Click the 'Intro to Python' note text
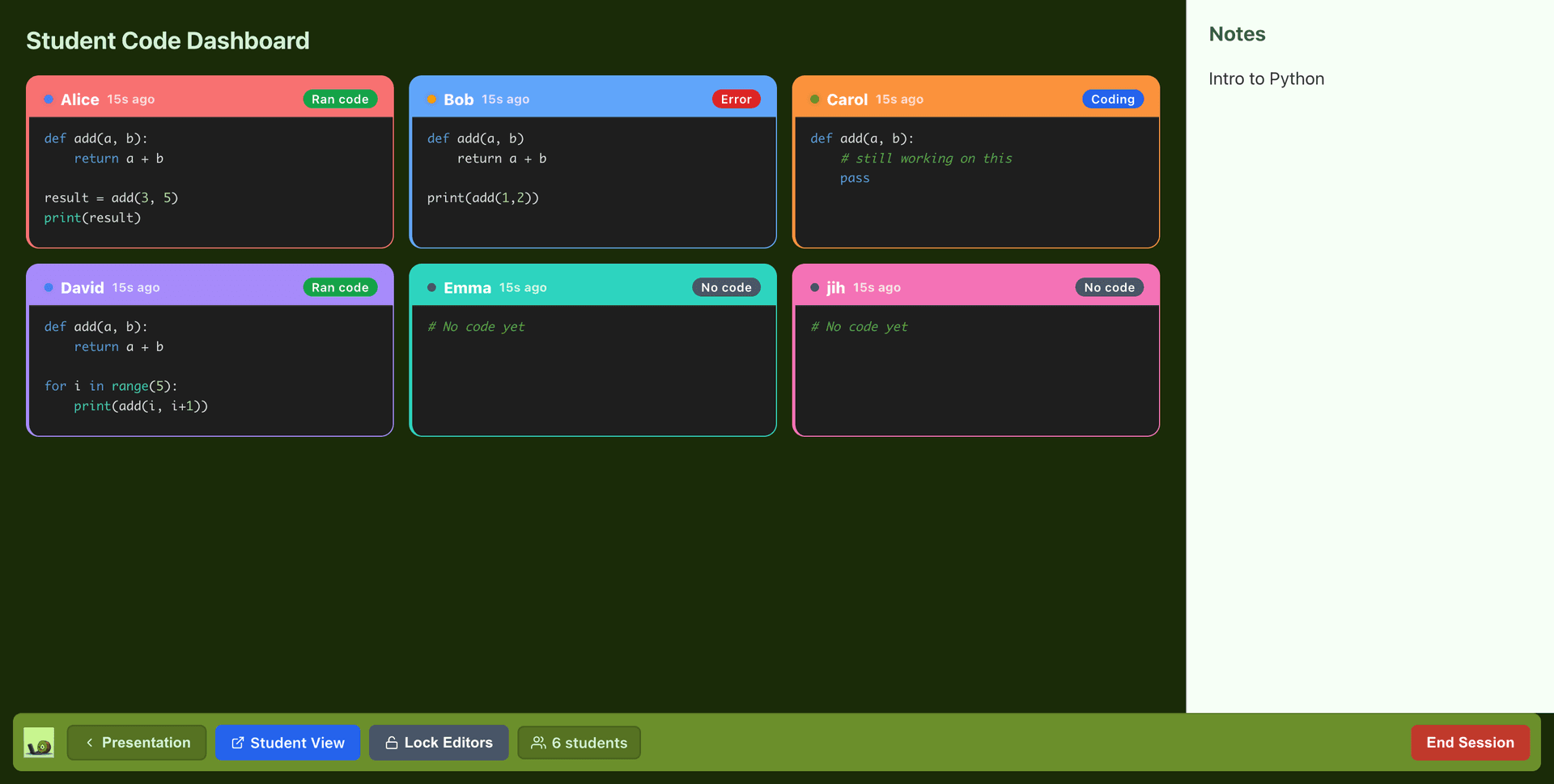This screenshot has height=784, width=1554. 1266,78
